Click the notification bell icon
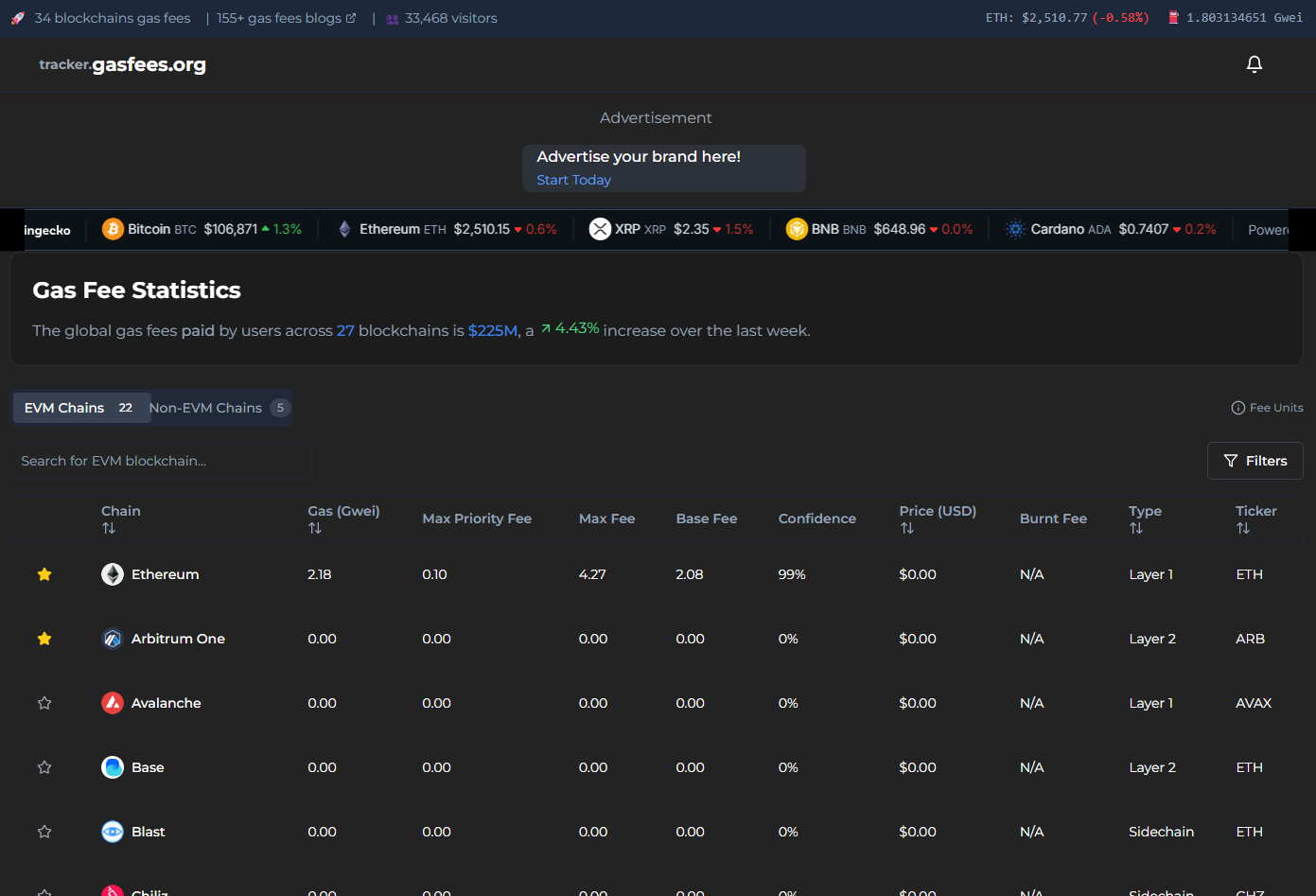Screen dimensions: 1316x896 click(x=1254, y=64)
